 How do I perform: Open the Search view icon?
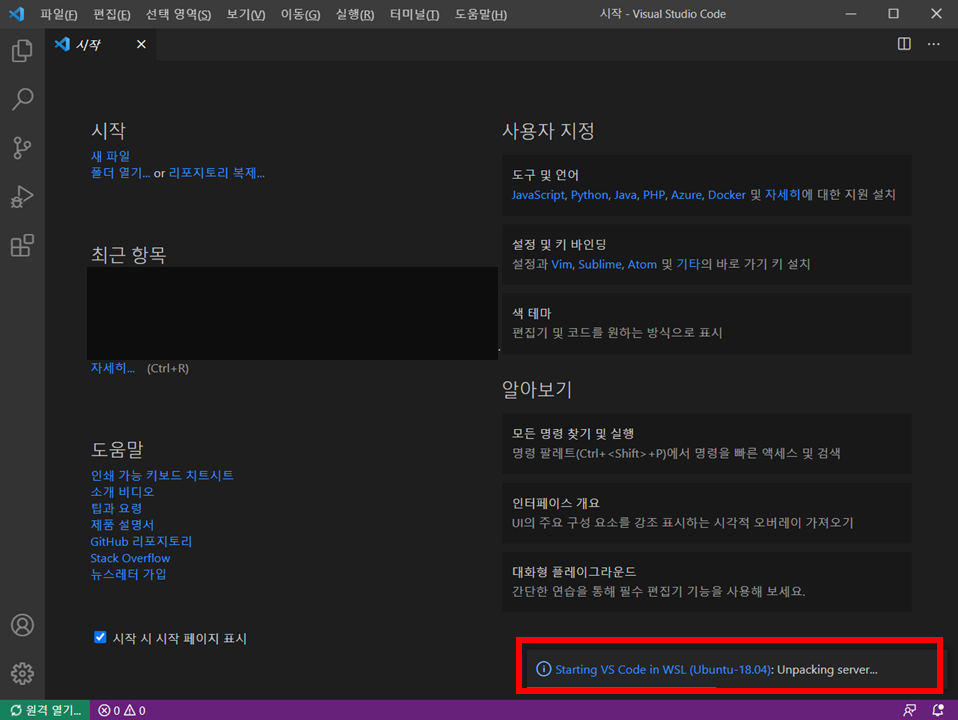22,99
